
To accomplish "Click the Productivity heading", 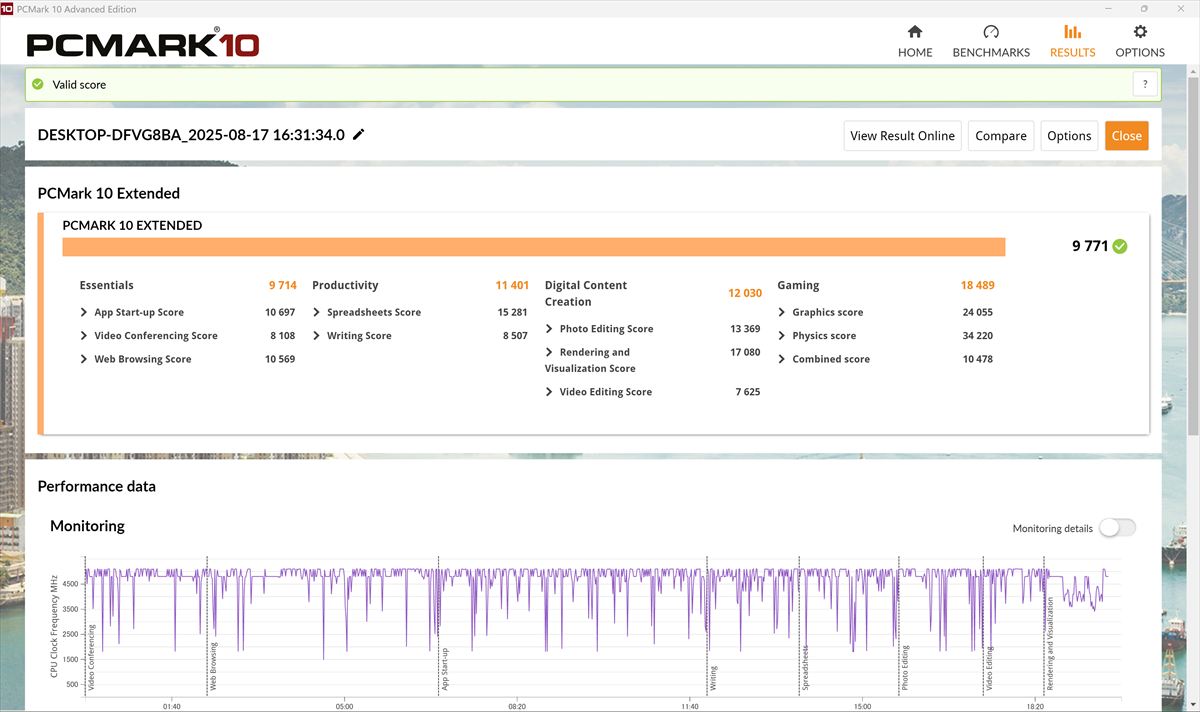I will [345, 285].
